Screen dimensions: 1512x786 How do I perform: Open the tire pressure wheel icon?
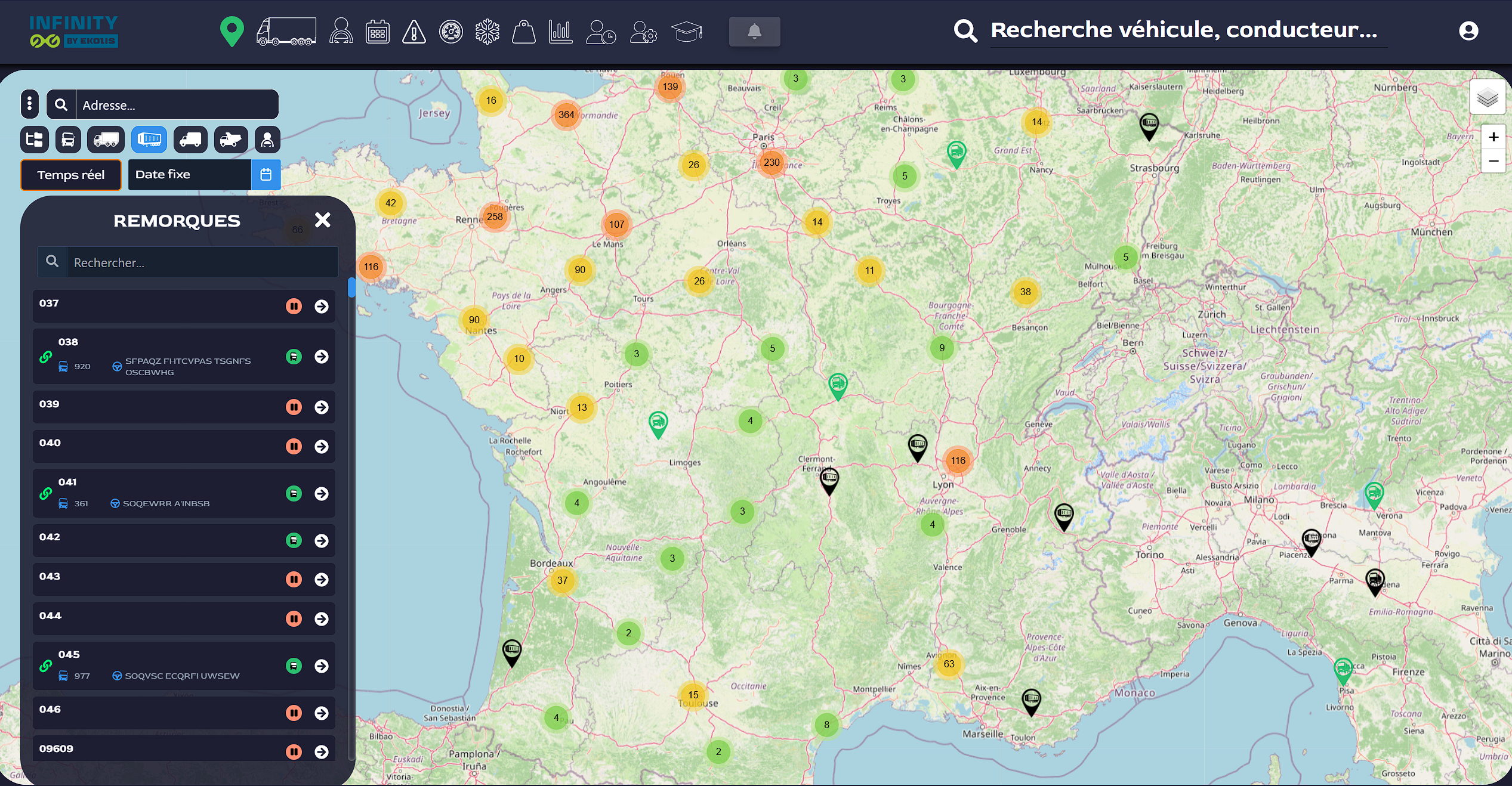coord(450,32)
